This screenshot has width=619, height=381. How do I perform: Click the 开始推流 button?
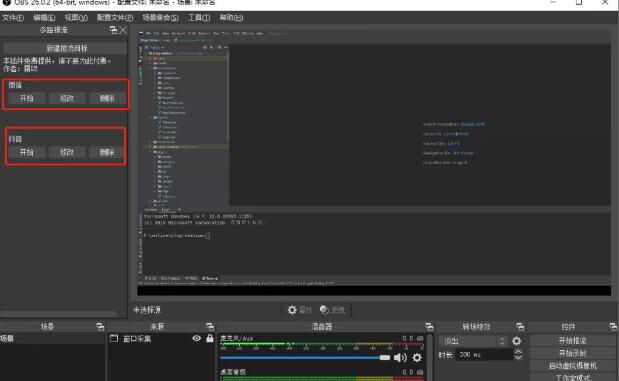[x=572, y=341]
